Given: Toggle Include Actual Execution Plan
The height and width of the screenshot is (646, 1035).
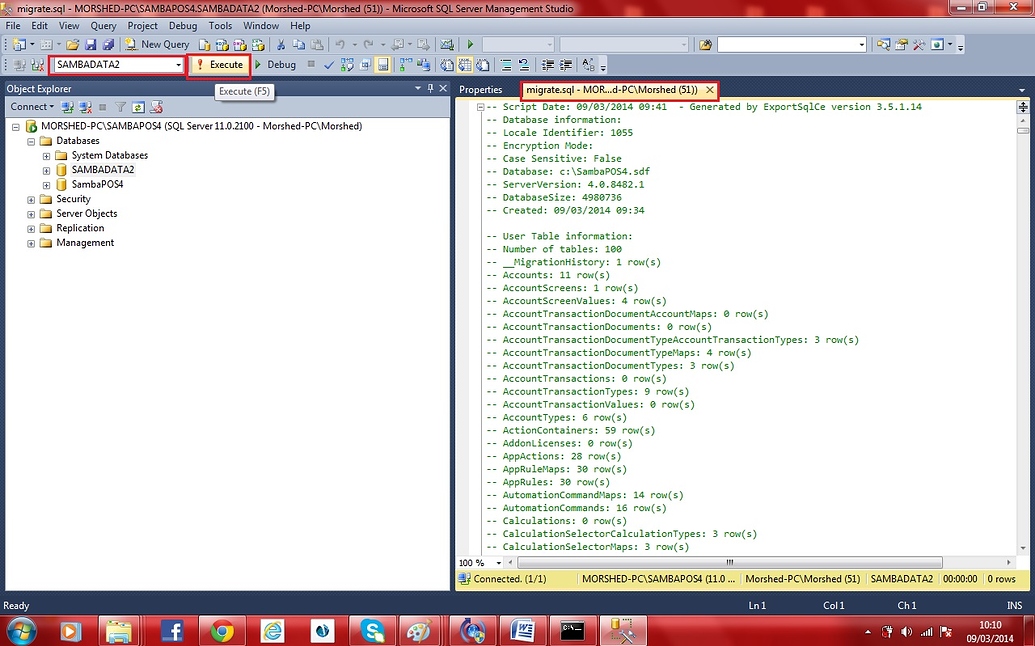Looking at the screenshot, I should (402, 64).
